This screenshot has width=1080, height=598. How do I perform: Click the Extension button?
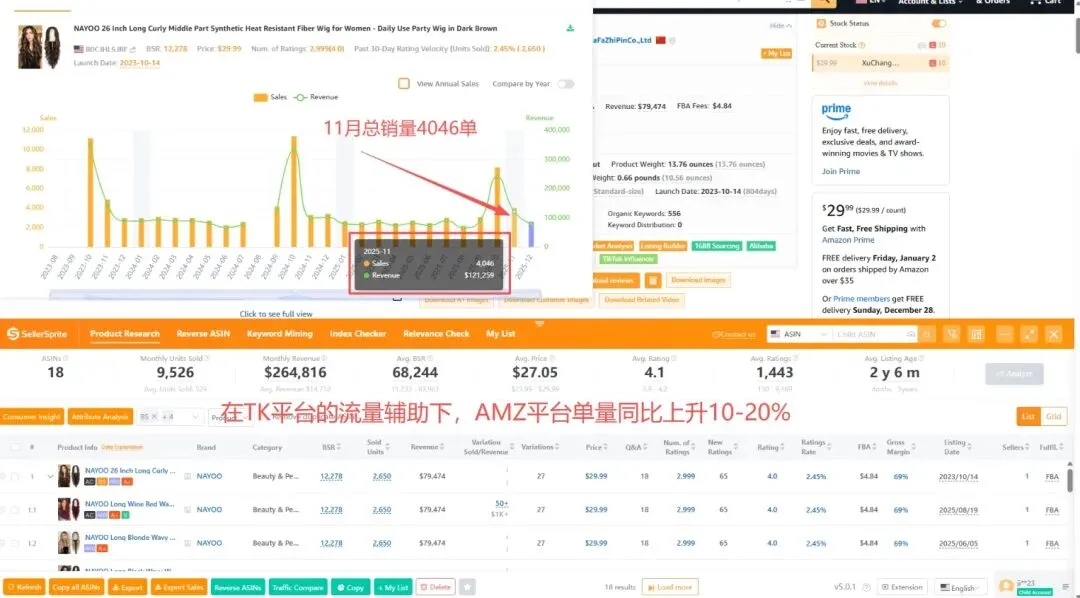pyautogui.click(x=902, y=588)
